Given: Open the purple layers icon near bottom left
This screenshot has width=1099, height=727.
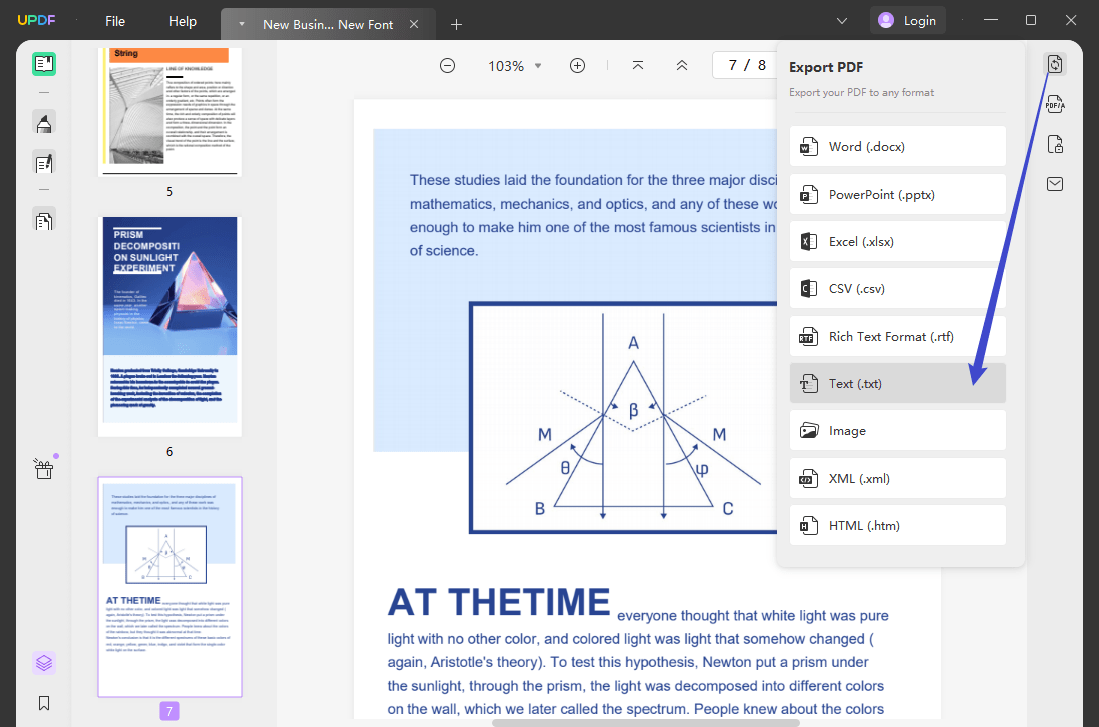Looking at the screenshot, I should click(x=43, y=662).
